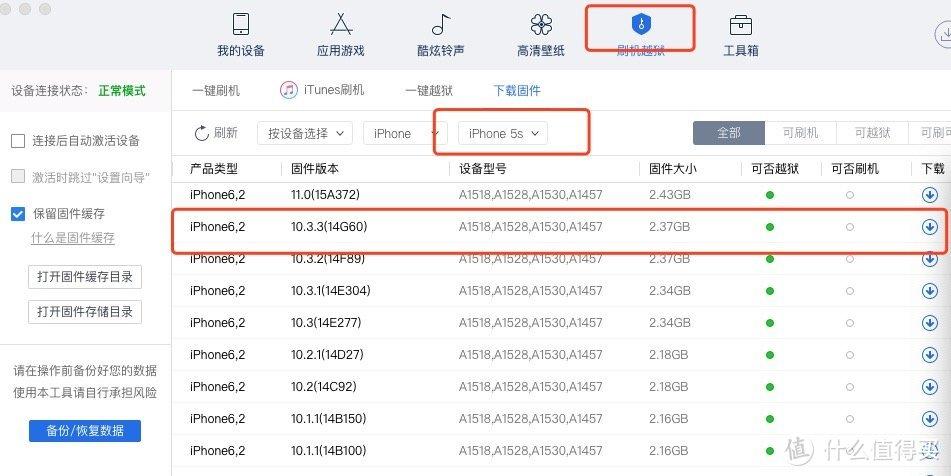The height and width of the screenshot is (476, 951).
Task: Click the 固件大小 column header
Action: (x=673, y=169)
